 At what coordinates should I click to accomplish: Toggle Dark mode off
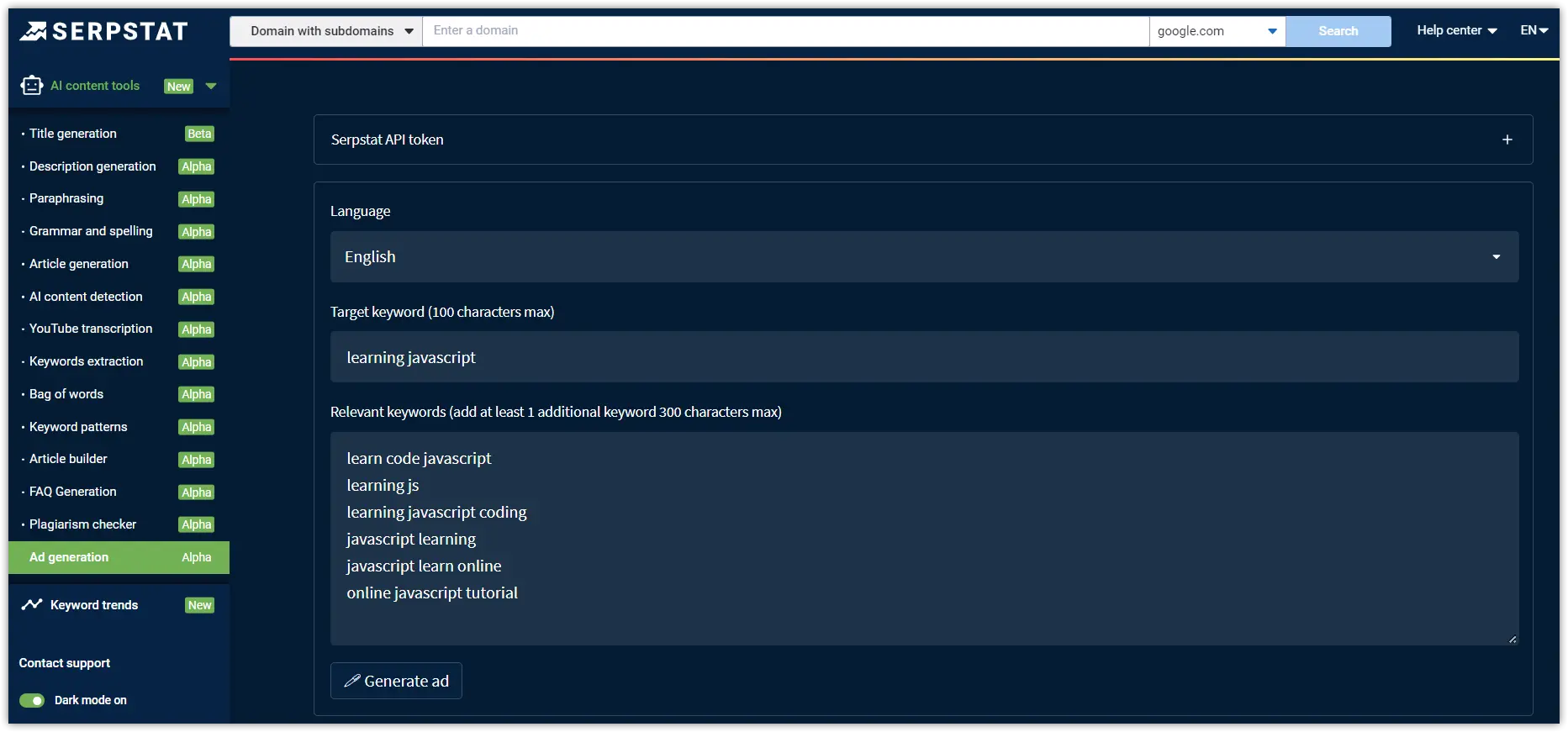tap(32, 700)
